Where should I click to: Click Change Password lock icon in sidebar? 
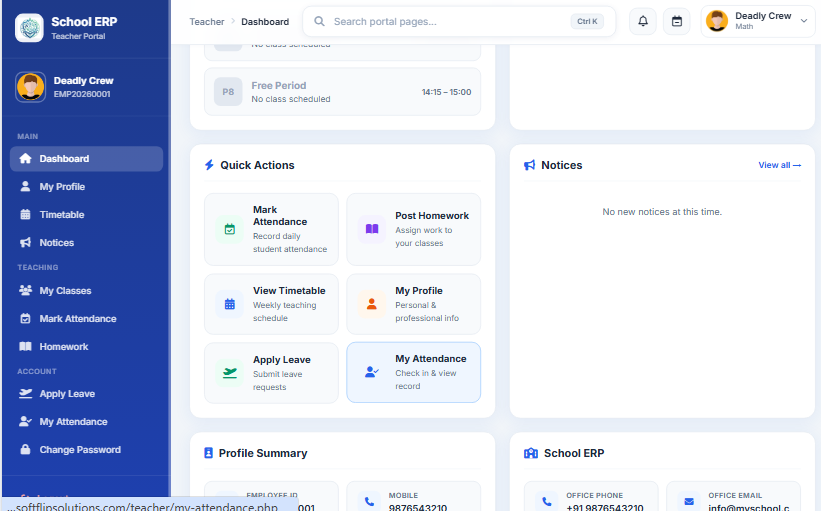click(x=25, y=450)
